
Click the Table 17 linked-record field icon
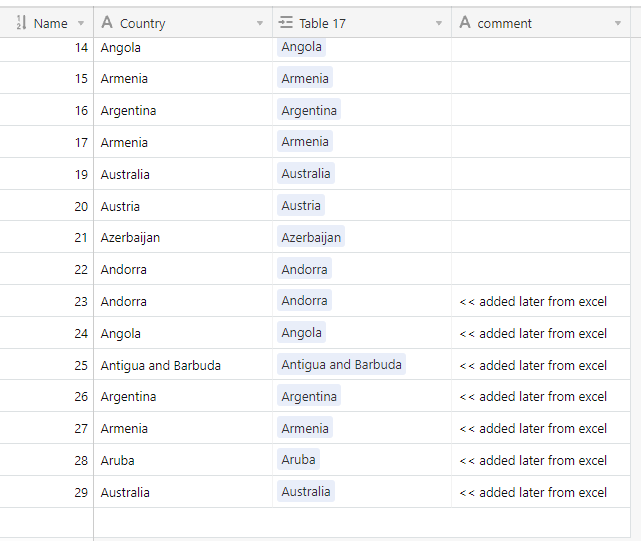tap(286, 22)
